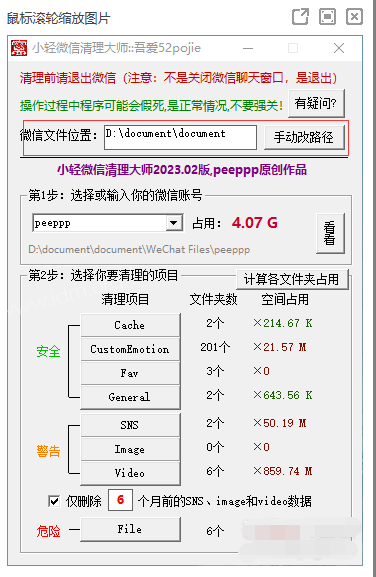Click the ×214.67 K Cache size

(283, 323)
